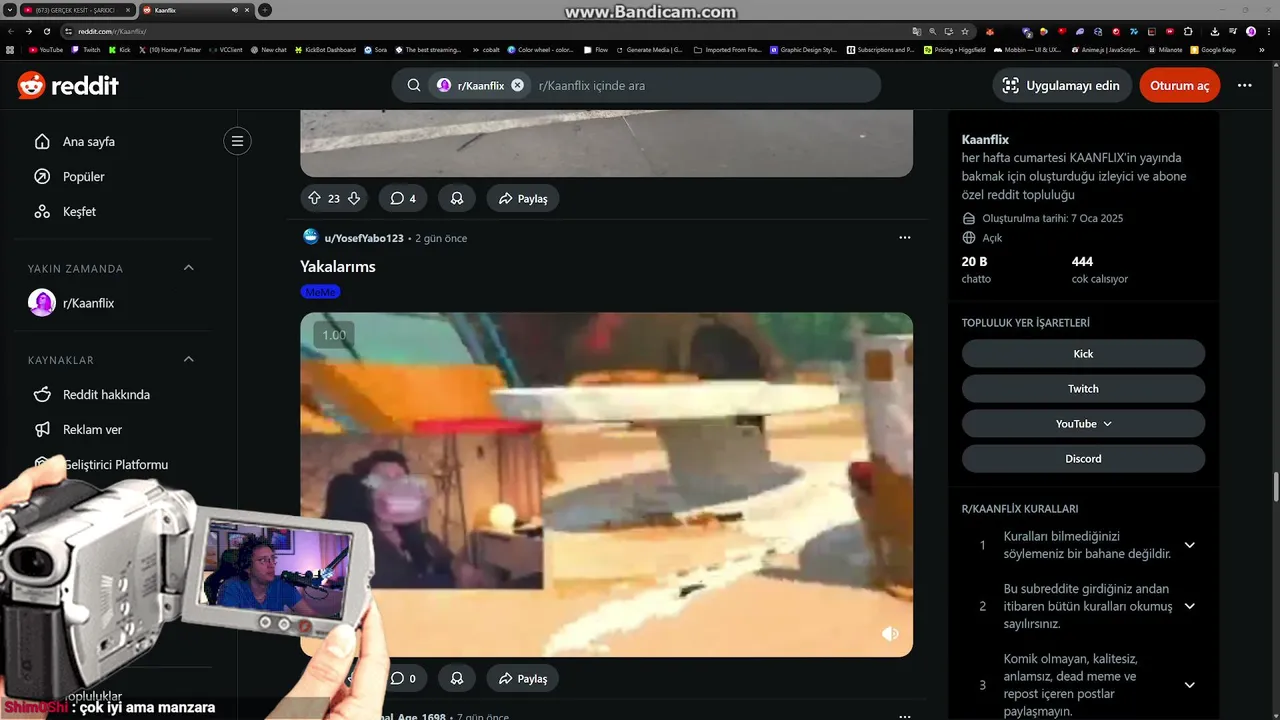This screenshot has height=720, width=1280.
Task: Click 'Paylaş' on the upper post
Action: click(x=523, y=198)
